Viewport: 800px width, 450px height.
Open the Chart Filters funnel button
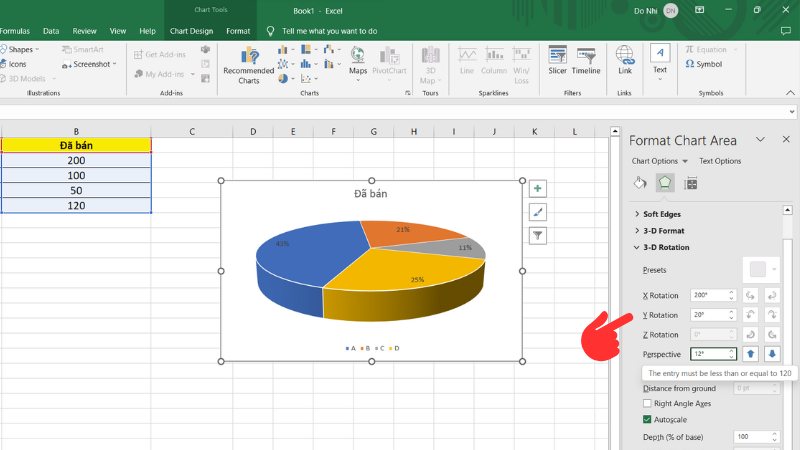(x=538, y=236)
